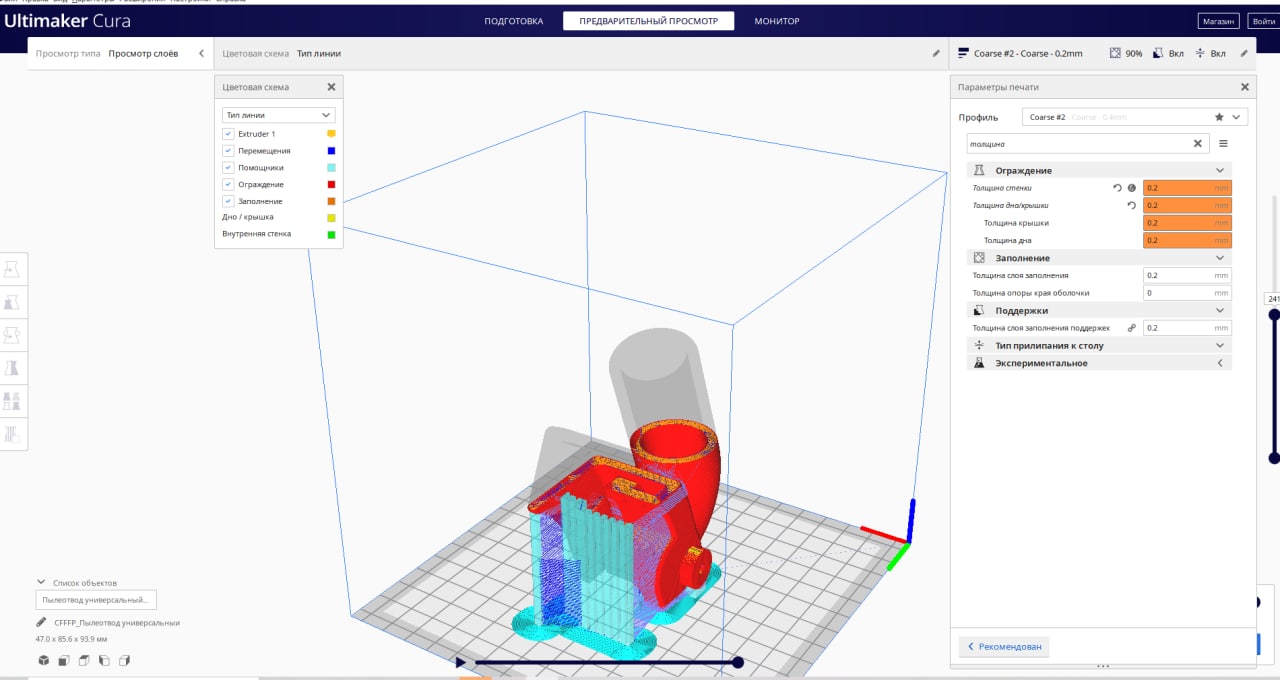Switch to top view cube icon
The height and width of the screenshot is (680, 1280).
(84, 660)
